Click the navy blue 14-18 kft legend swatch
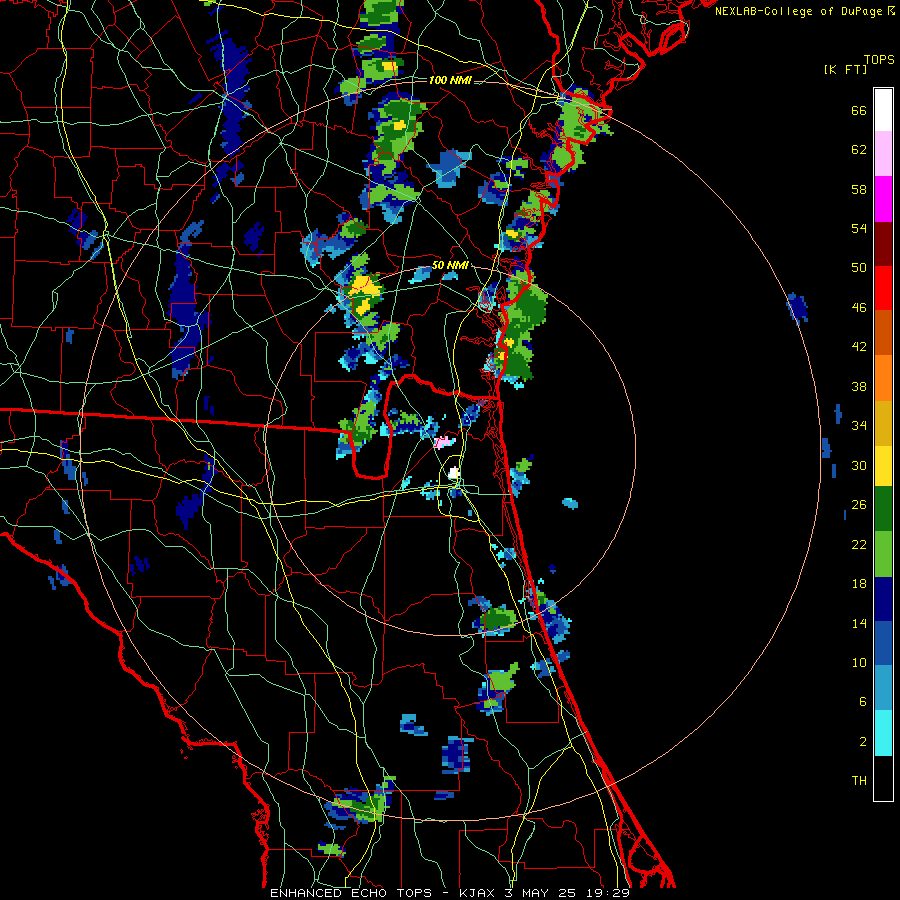This screenshot has height=900, width=900. click(883, 599)
